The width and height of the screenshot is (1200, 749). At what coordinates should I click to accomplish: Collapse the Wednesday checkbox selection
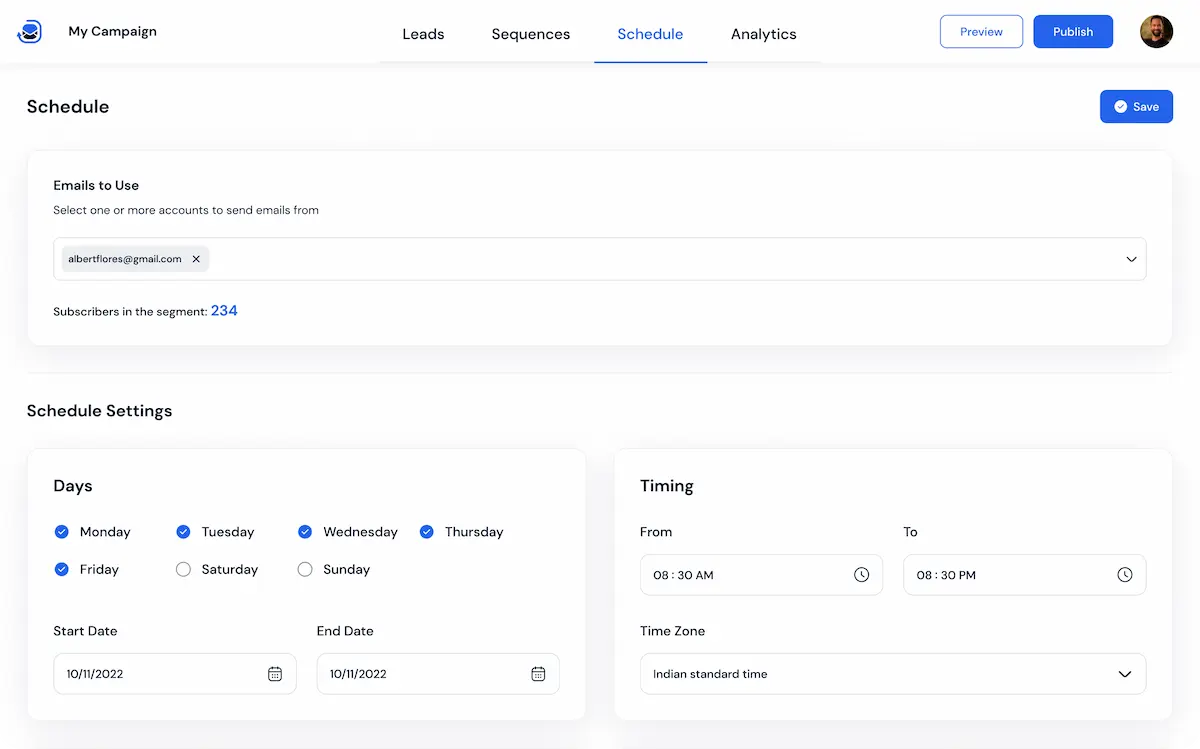pos(303,532)
